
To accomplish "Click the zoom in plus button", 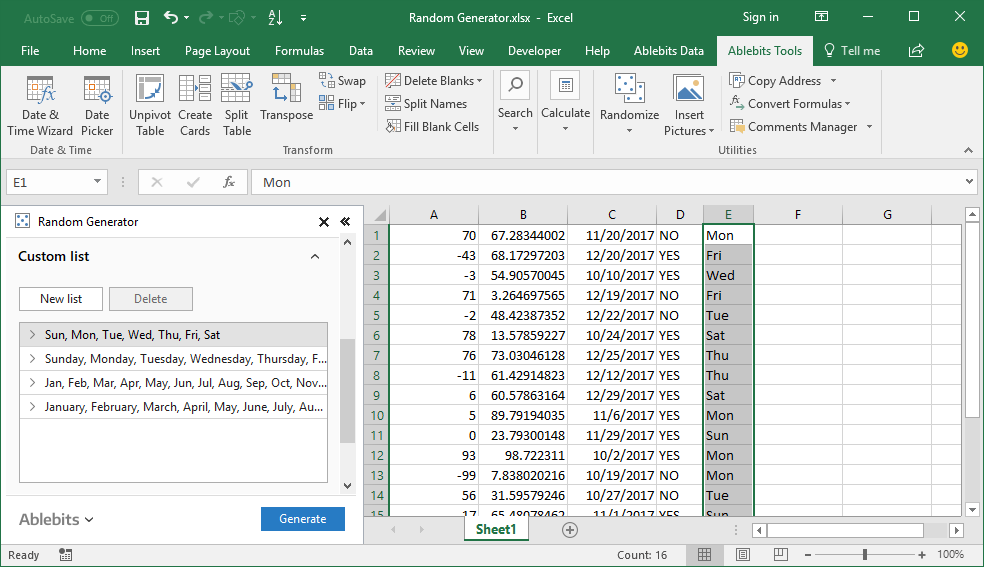I will pyautogui.click(x=921, y=554).
